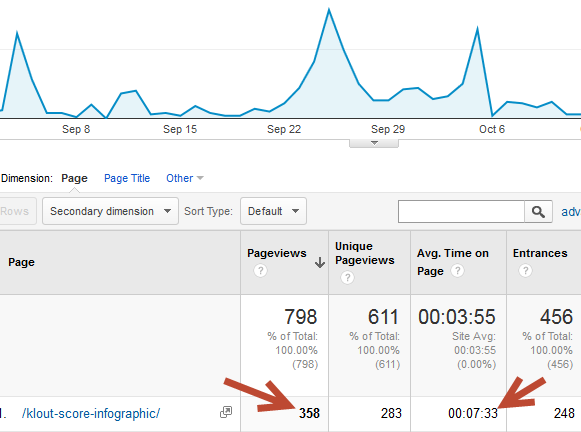Open help icon for Avg. Time on Page
Image resolution: width=581 pixels, height=432 pixels.
458,270
